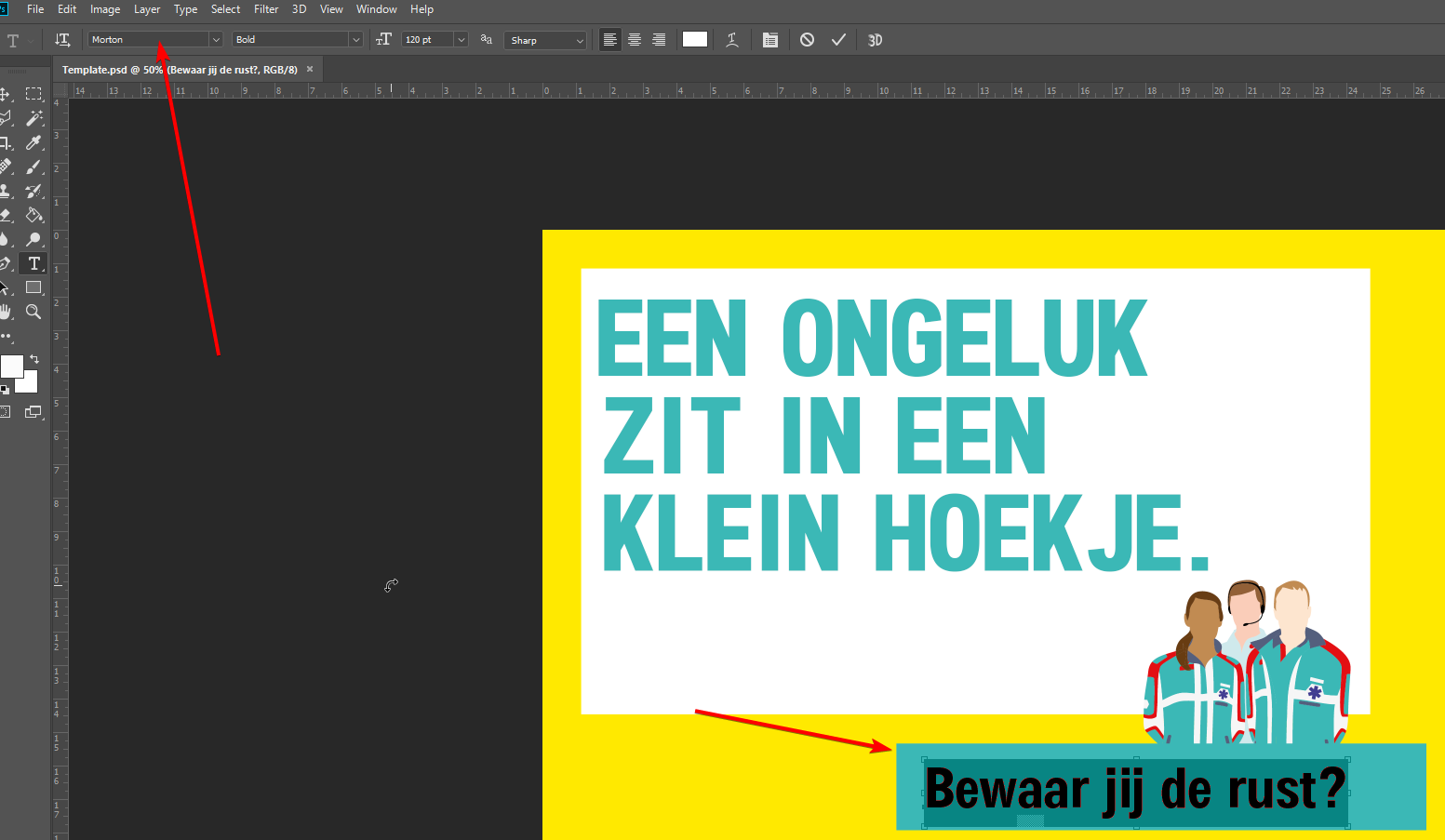Select the Rectangle shape tool

click(x=33, y=287)
